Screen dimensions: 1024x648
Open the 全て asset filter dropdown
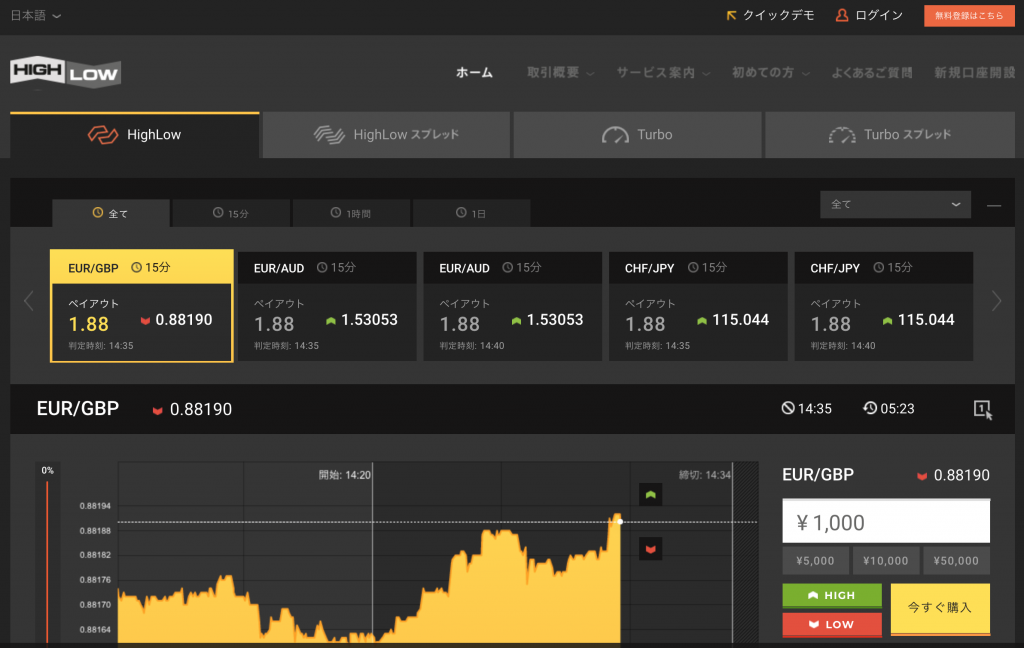[895, 204]
